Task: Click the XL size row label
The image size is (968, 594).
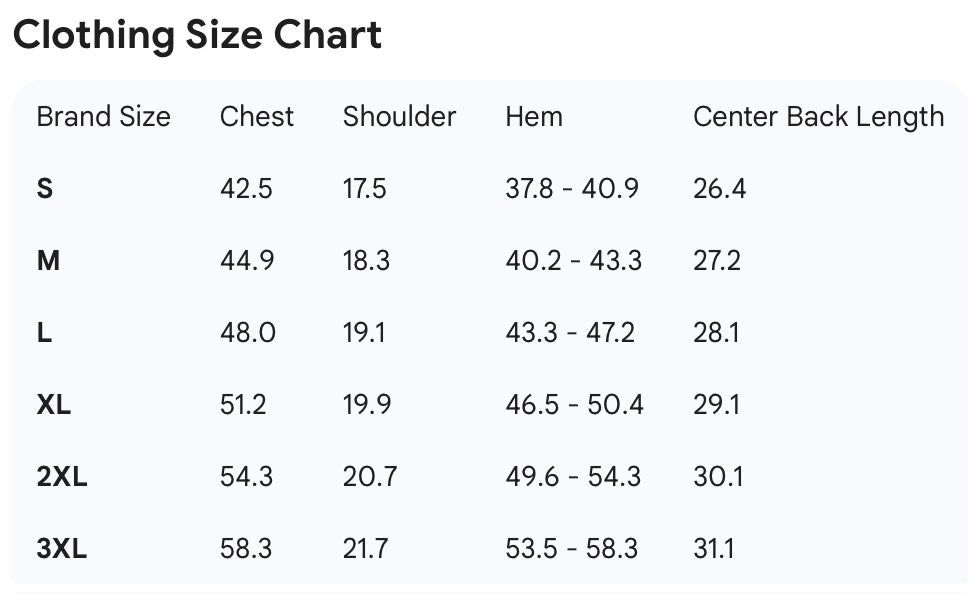Action: tap(54, 405)
